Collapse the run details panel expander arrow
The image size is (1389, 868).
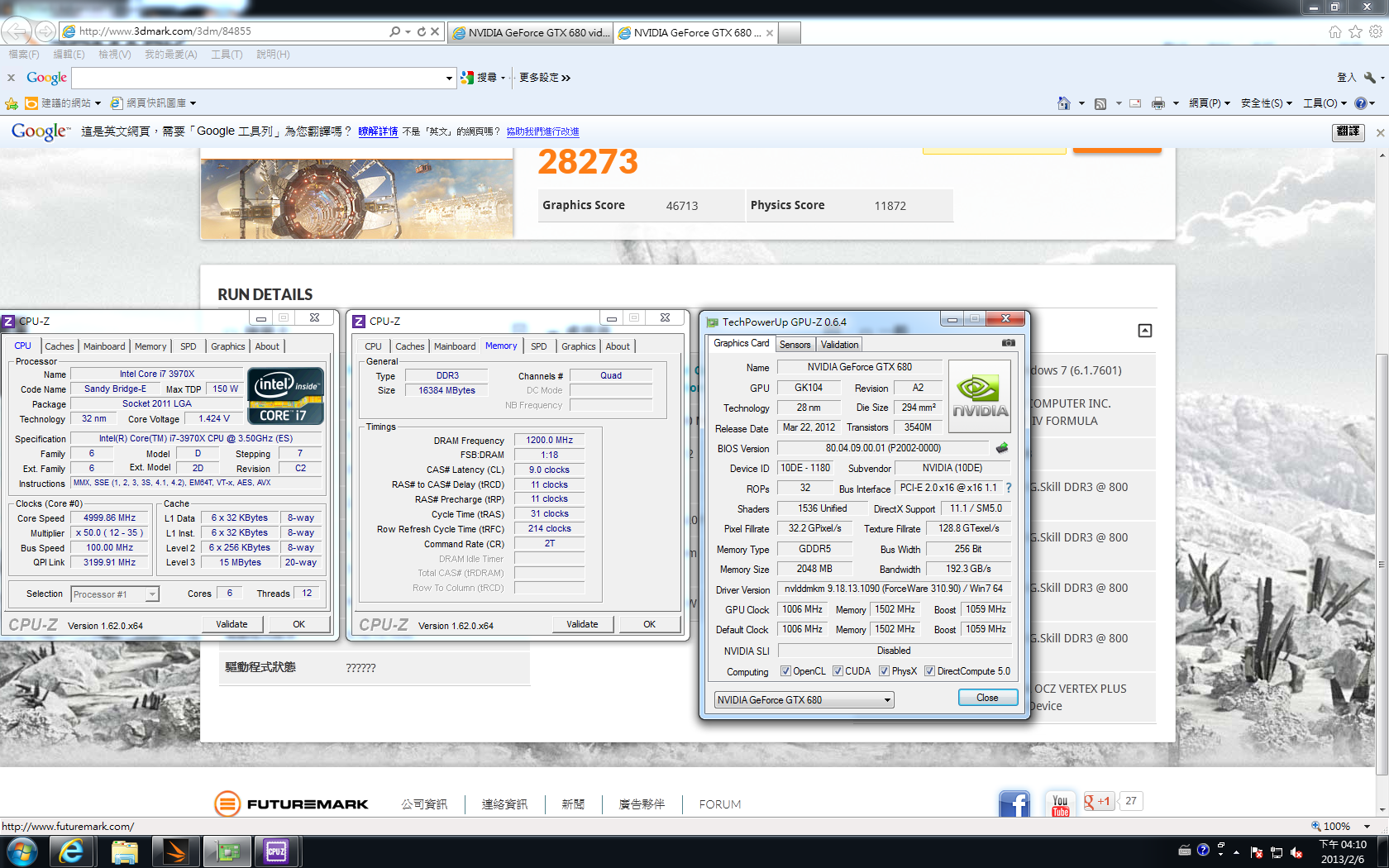point(1145,331)
